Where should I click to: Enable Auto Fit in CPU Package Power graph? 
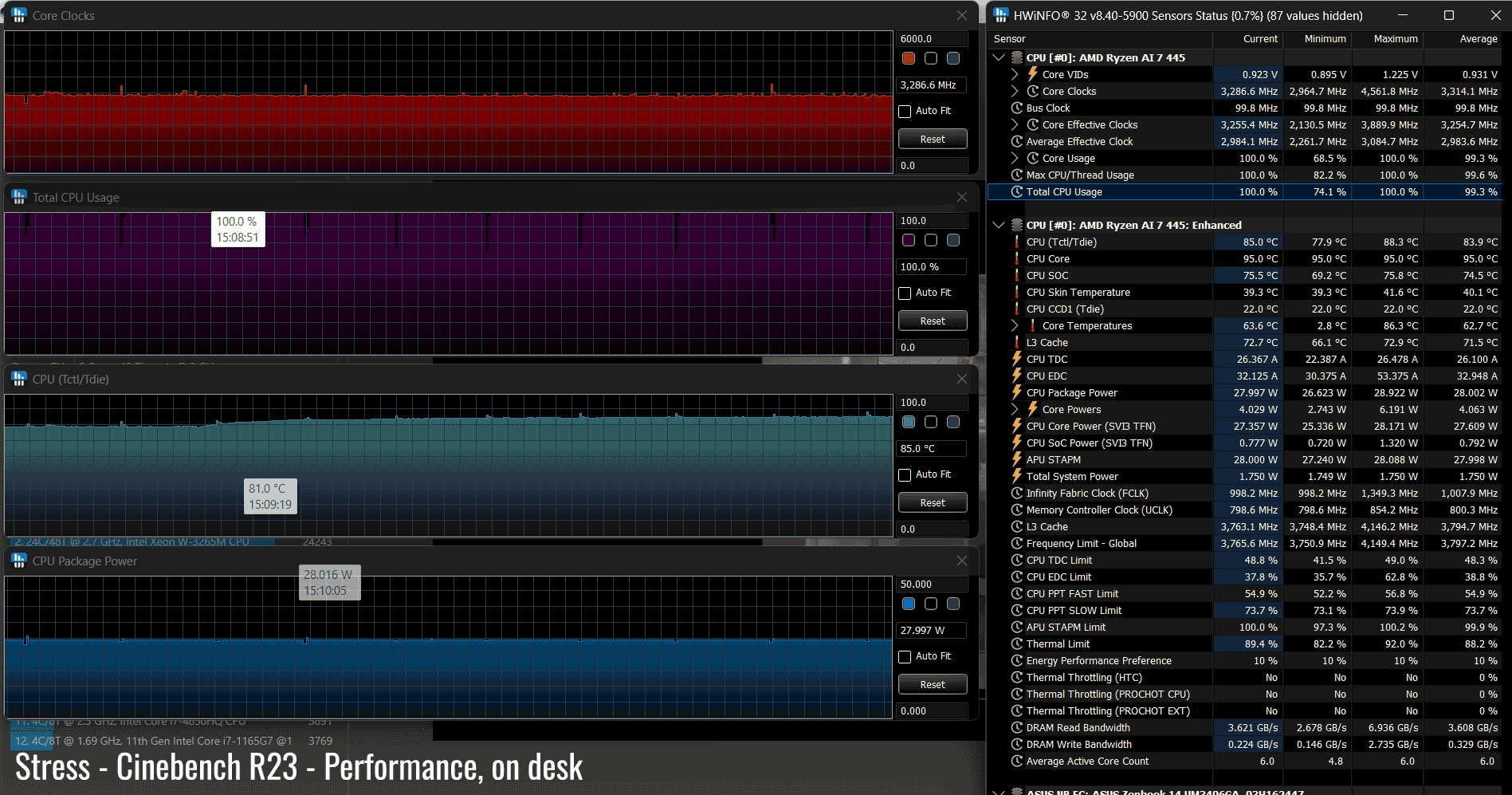coord(905,656)
